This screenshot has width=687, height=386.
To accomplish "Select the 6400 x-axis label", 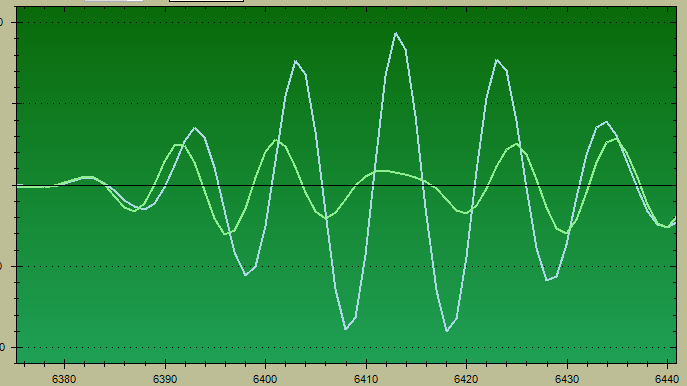I will 265,379.
